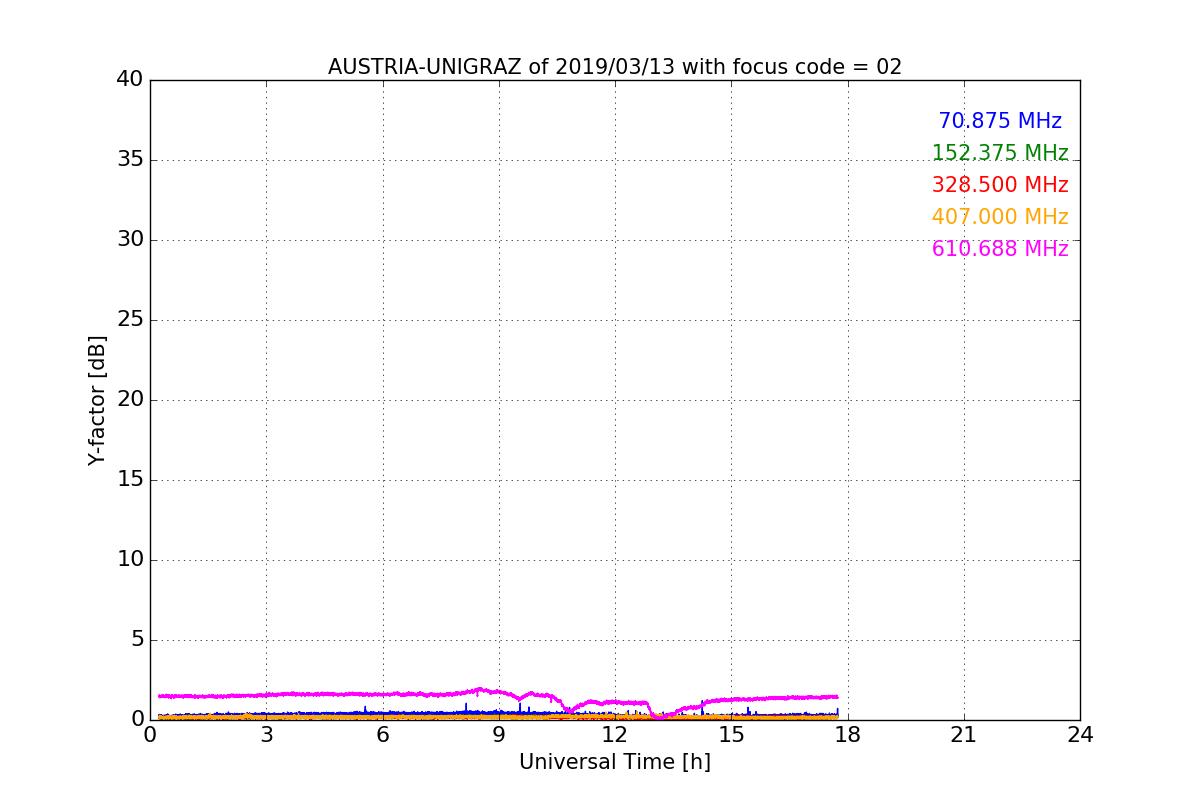1200x800 pixels.
Task: Click the y-axis tick value 30
Action: [130, 239]
